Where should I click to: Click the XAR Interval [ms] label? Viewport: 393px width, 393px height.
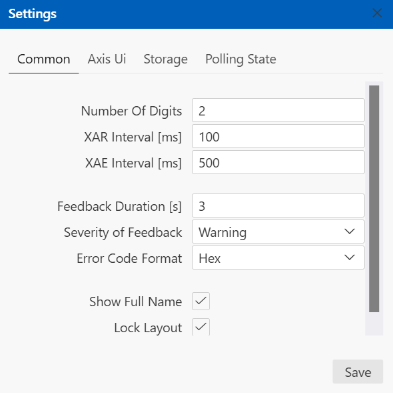(133, 137)
